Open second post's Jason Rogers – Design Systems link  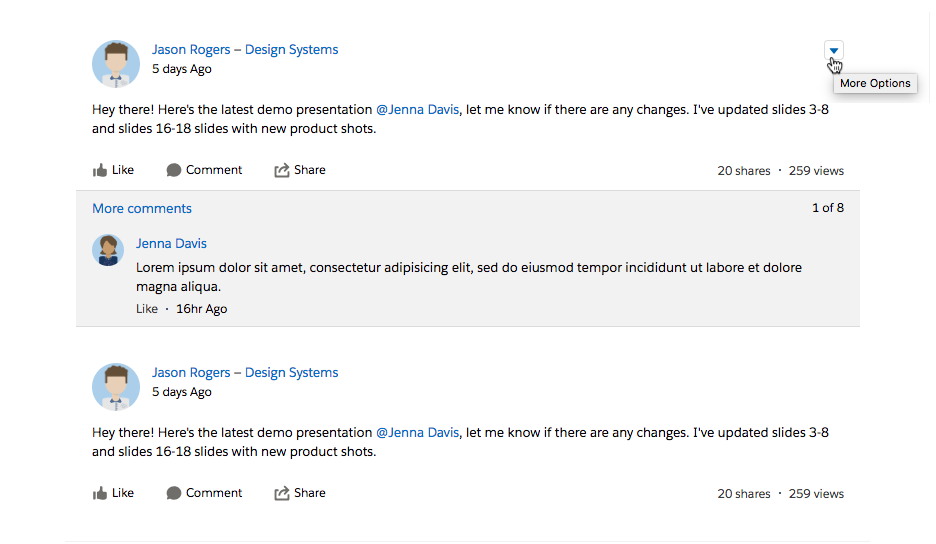click(245, 373)
